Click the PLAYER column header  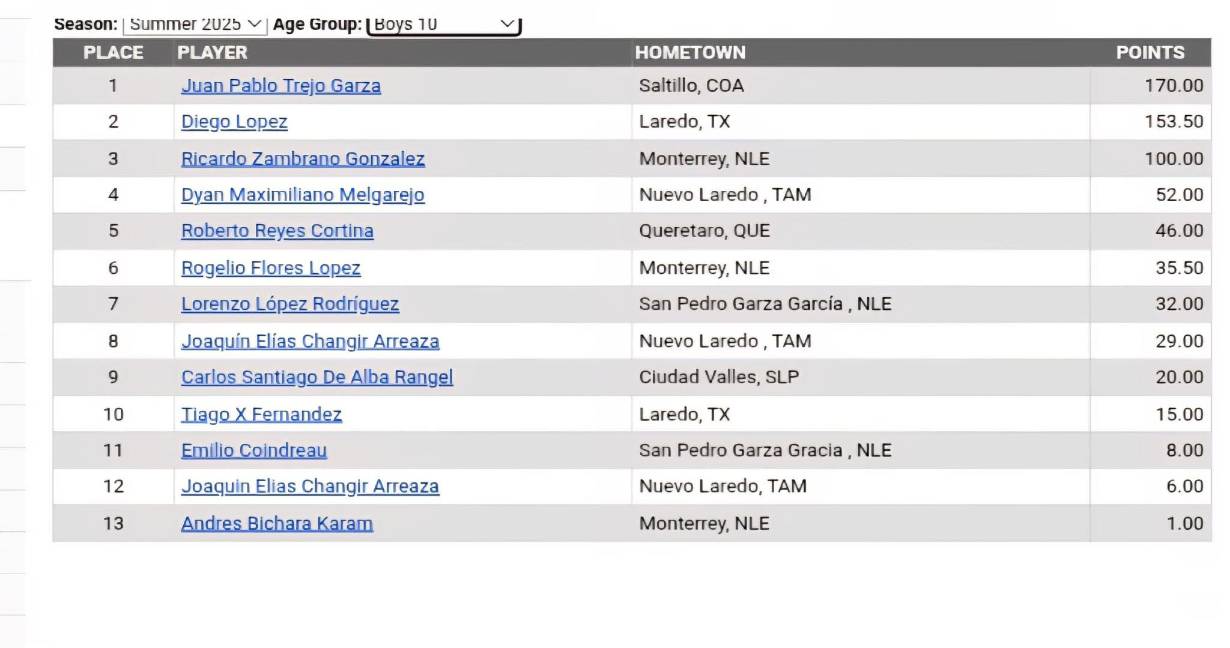point(212,52)
